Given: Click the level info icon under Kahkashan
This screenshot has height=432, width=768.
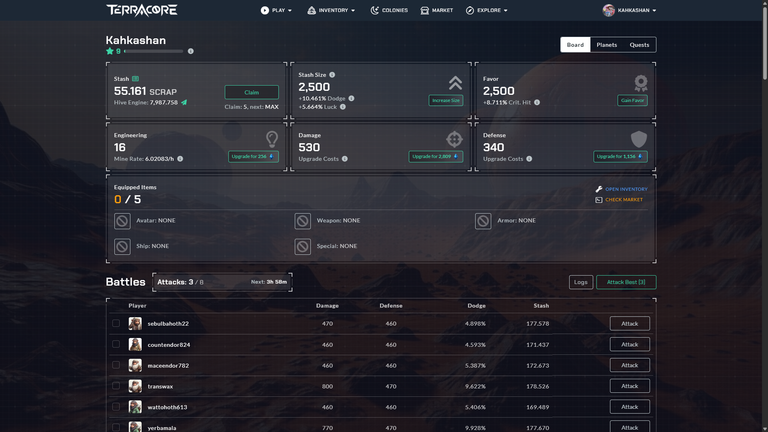Looking at the screenshot, I should click(191, 51).
